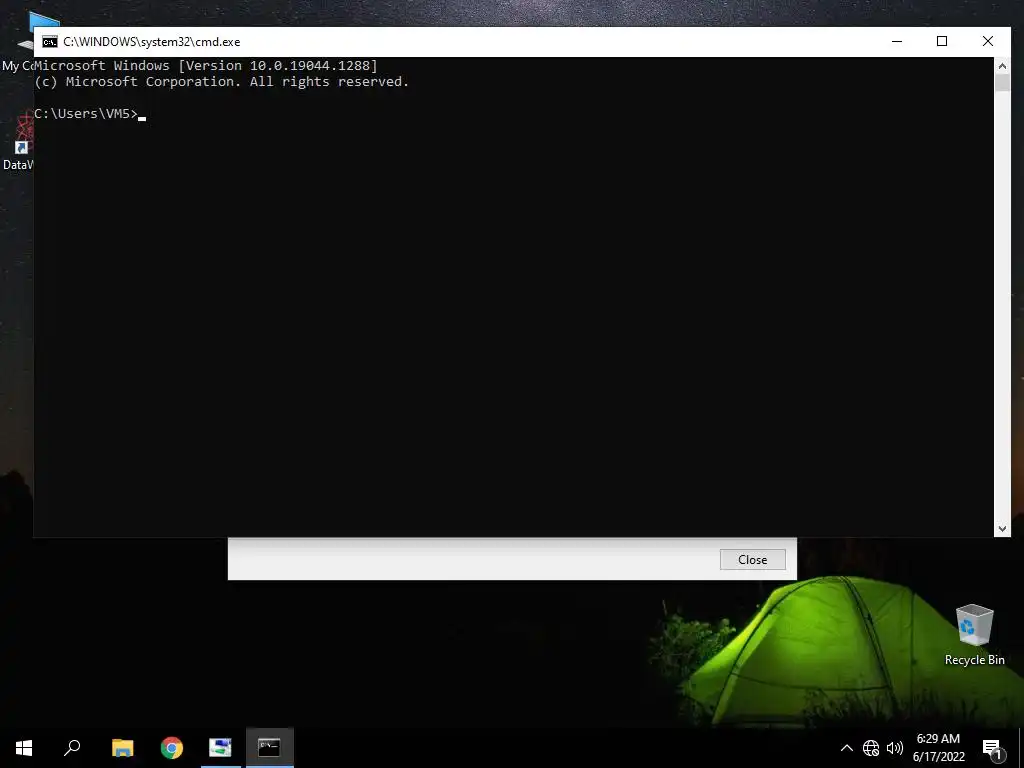Open the clock showing 6:29 AM
This screenshot has height=768, width=1024.
point(938,748)
